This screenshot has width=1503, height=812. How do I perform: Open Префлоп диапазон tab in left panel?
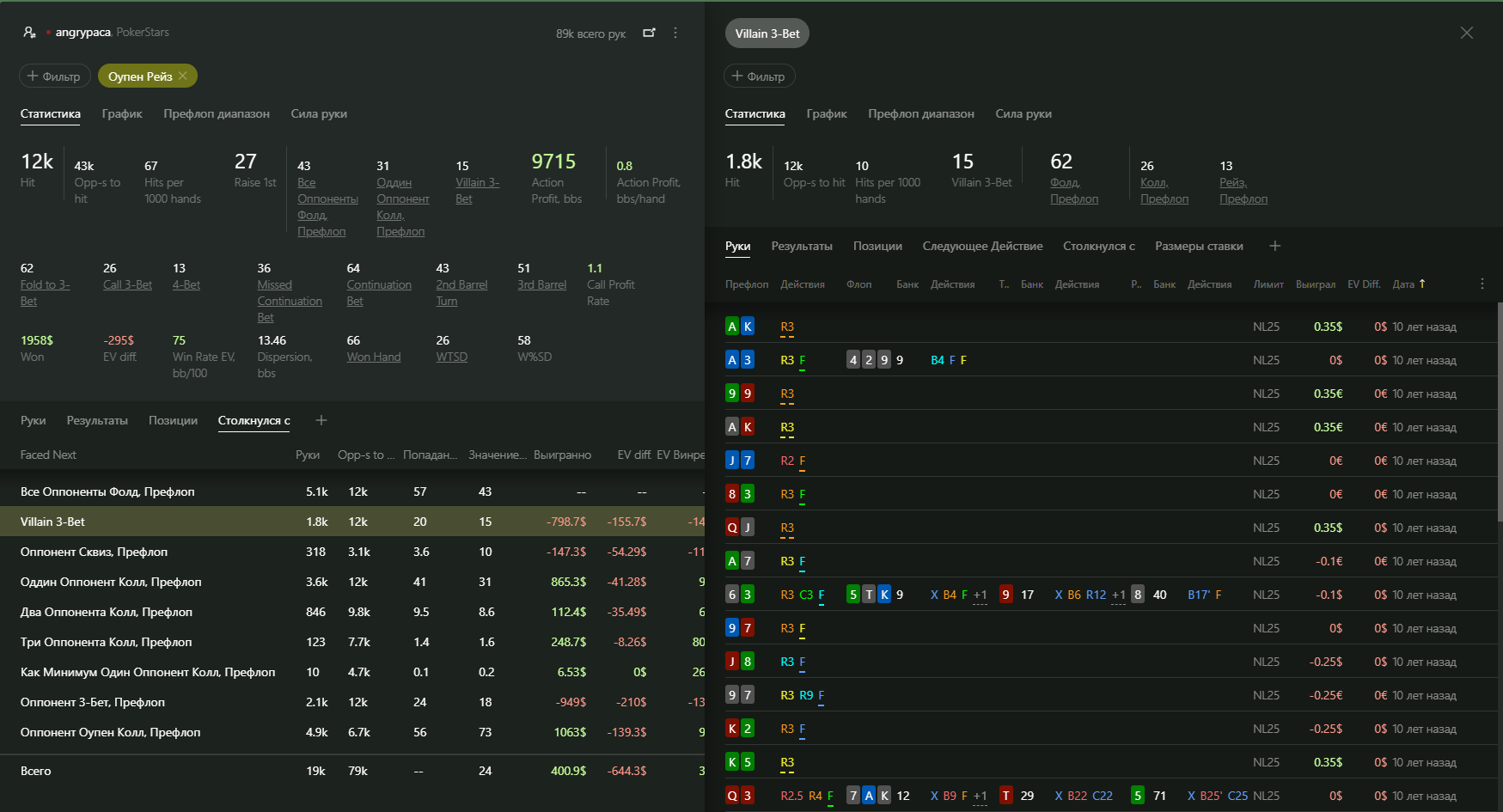(217, 113)
